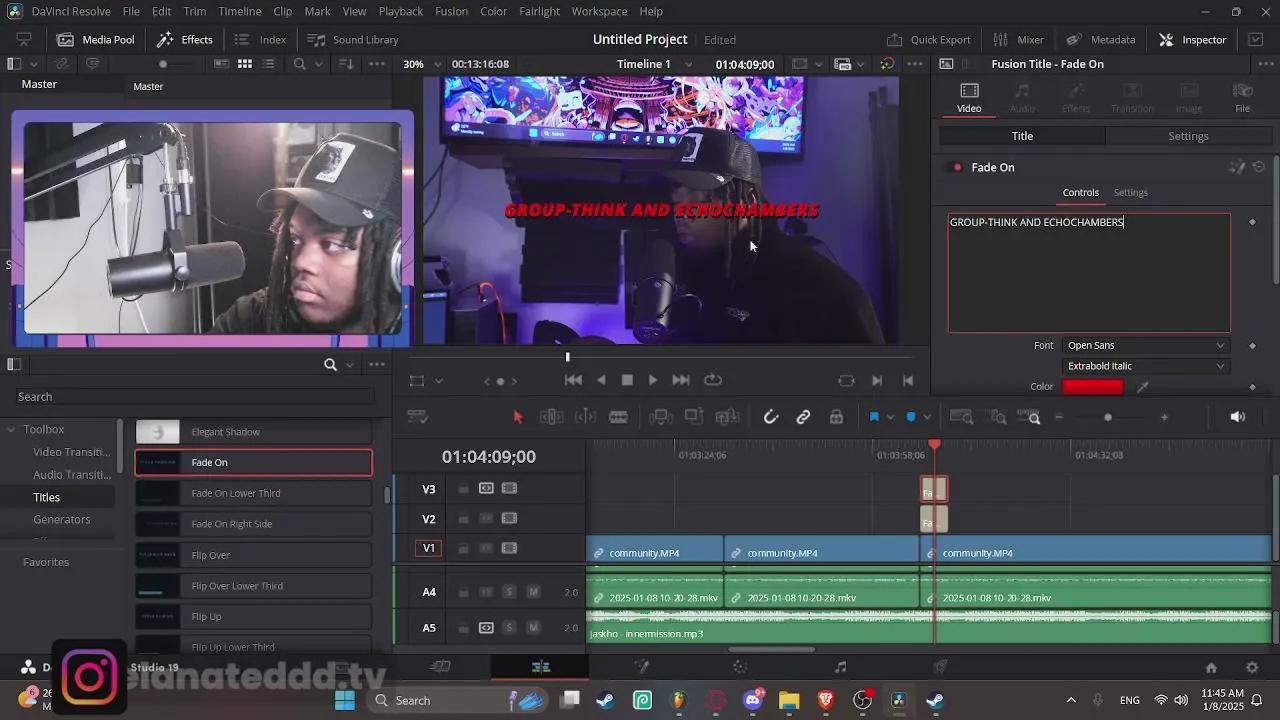Click the blue Flag marker icon
1280x720 pixels.
pyautogui.click(x=873, y=417)
